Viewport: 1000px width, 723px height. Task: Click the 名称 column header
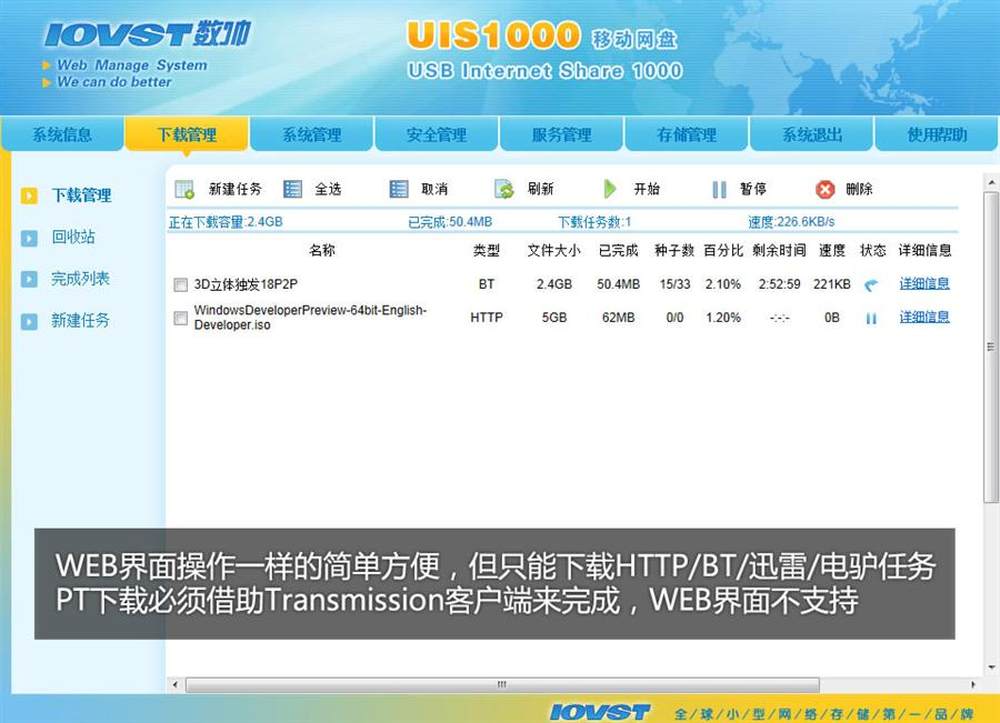[x=322, y=250]
